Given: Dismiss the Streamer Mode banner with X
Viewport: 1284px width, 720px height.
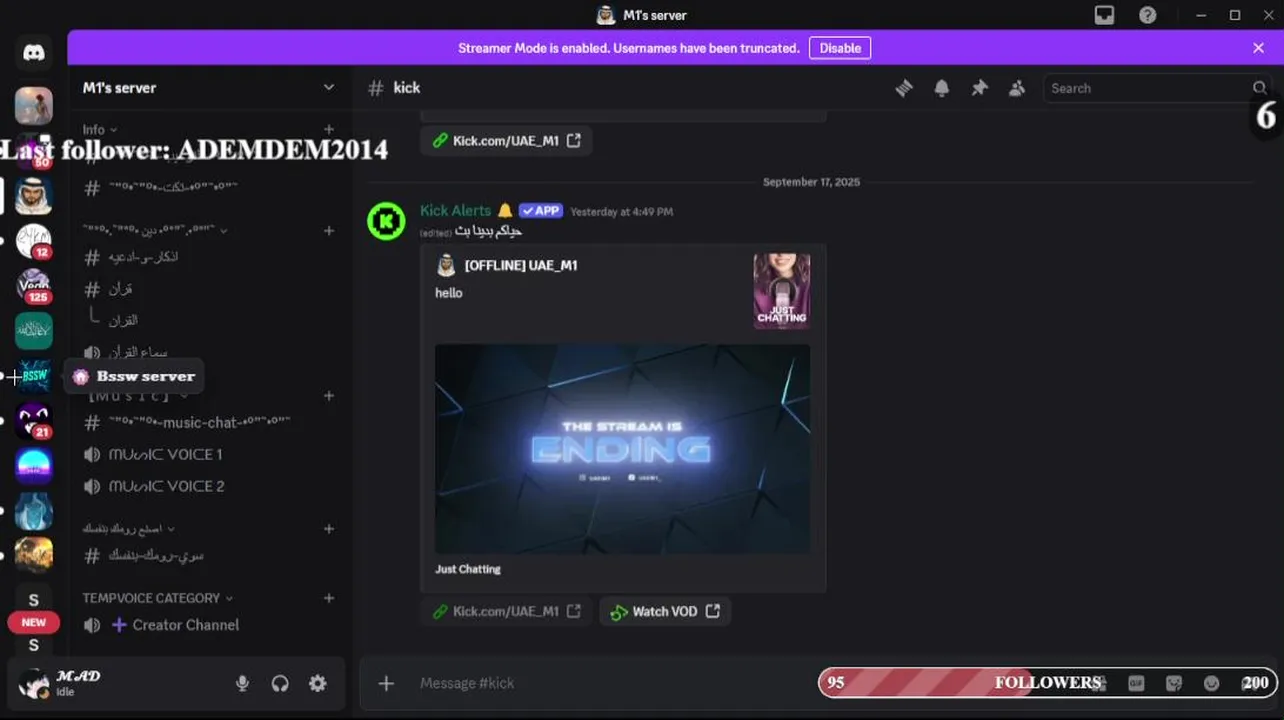Looking at the screenshot, I should pyautogui.click(x=1258, y=48).
